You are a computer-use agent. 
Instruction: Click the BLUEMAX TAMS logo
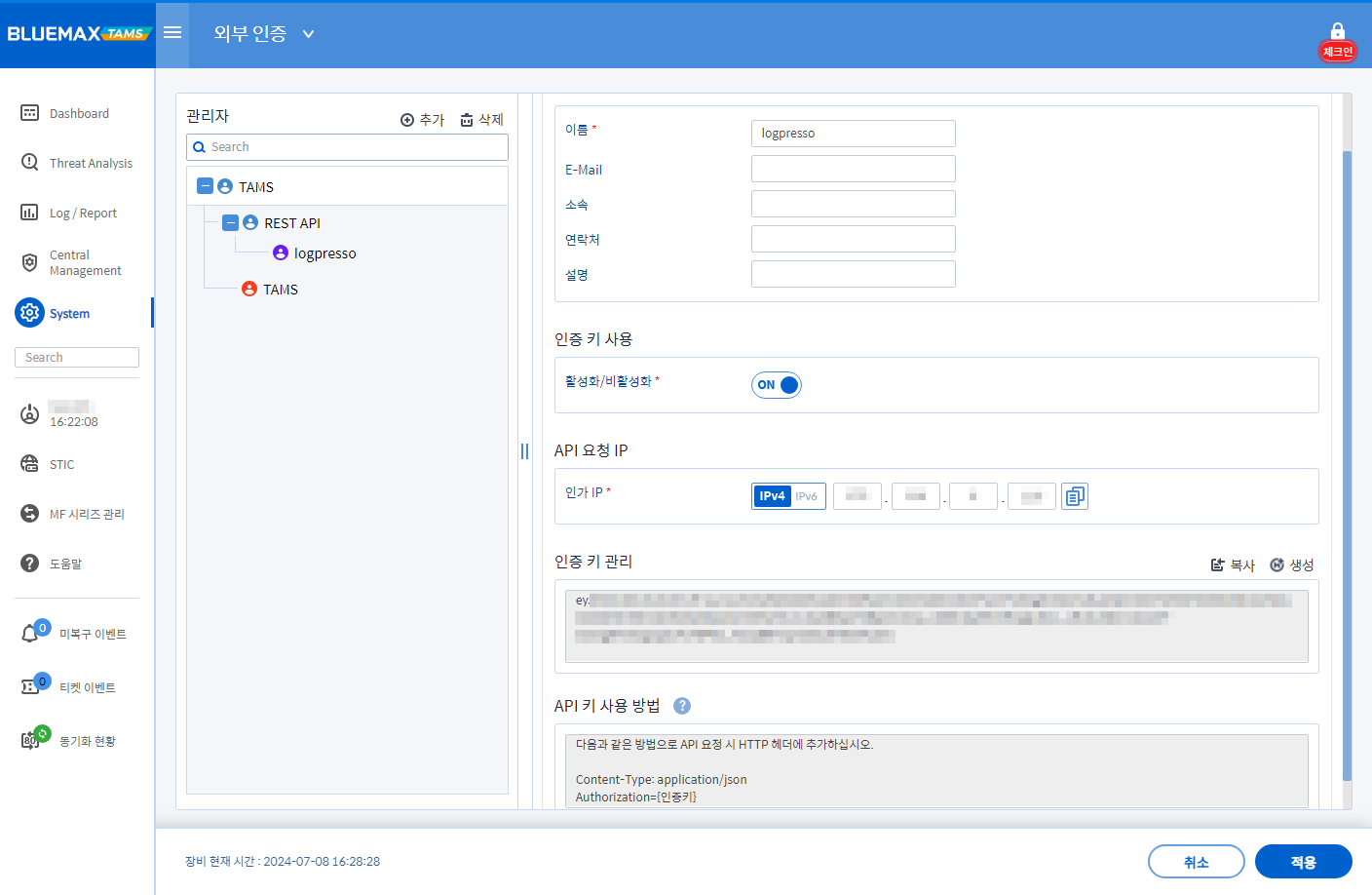78,34
